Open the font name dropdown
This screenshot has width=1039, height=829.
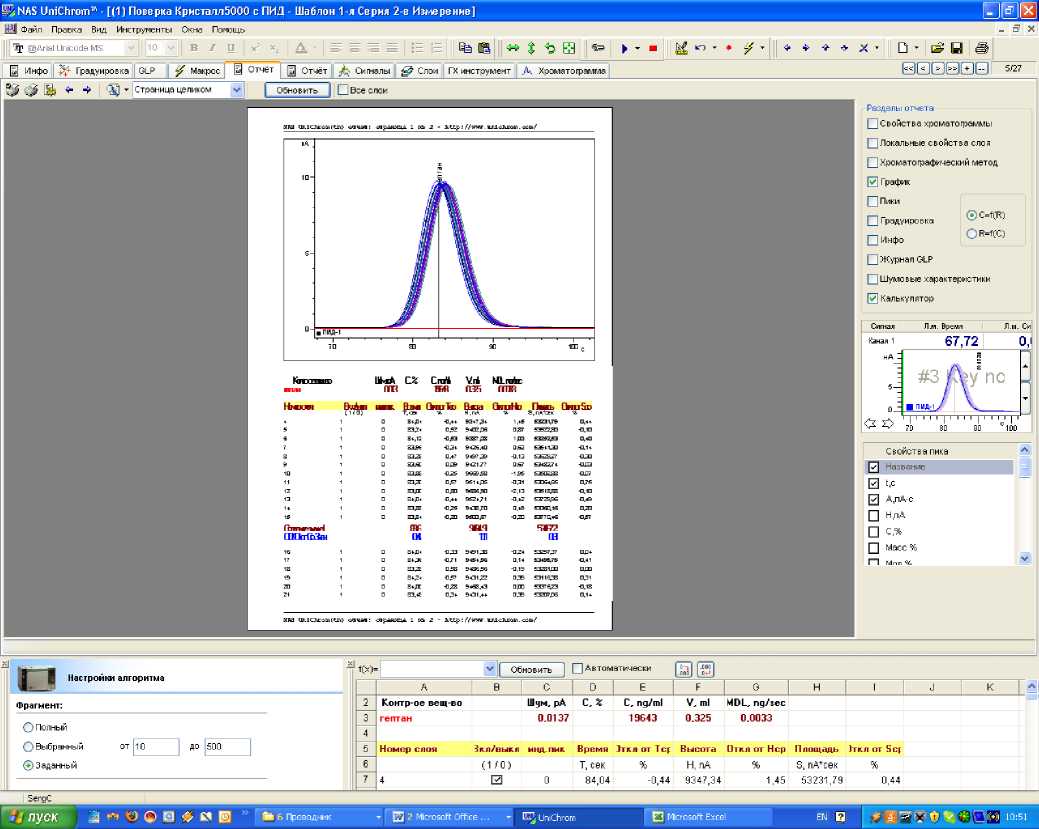tap(131, 48)
